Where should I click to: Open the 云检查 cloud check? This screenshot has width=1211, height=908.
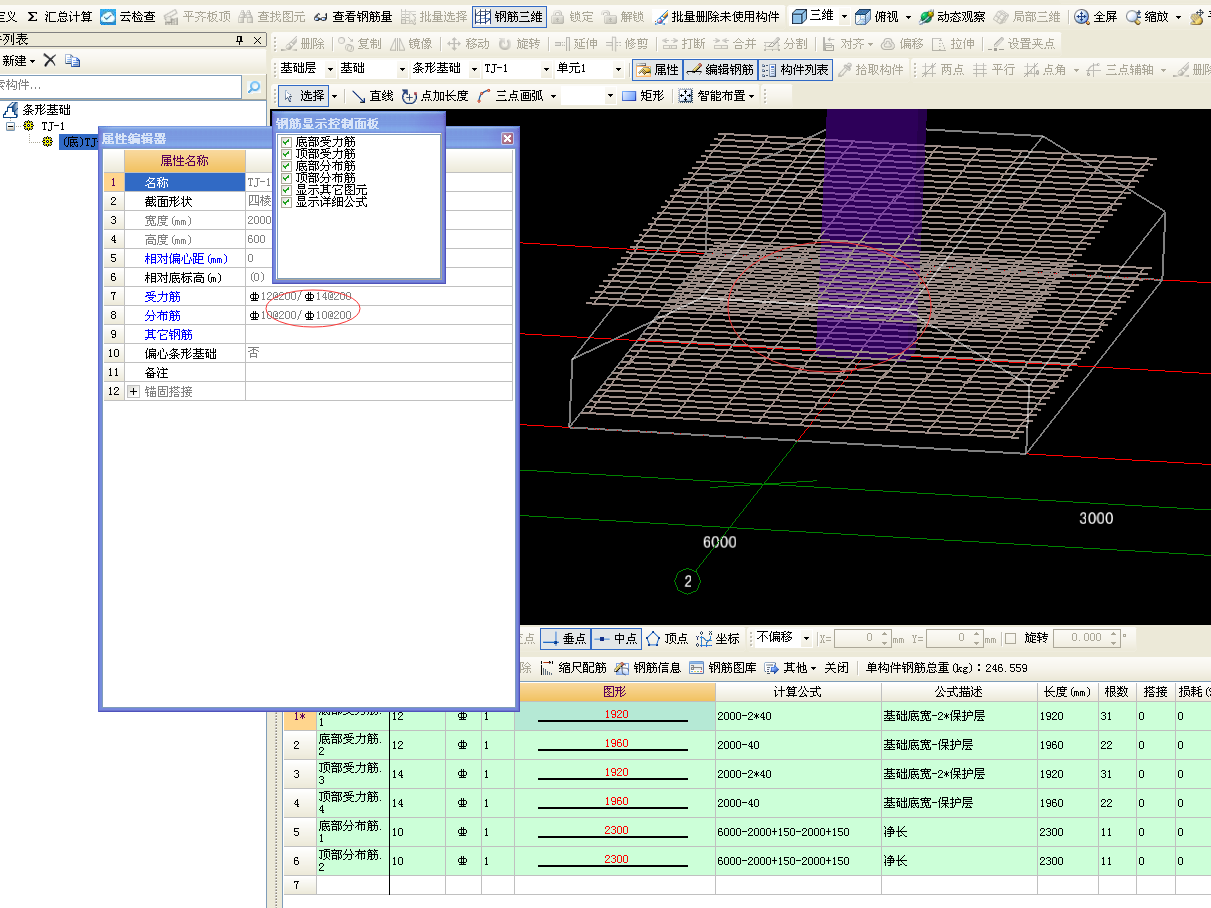click(x=128, y=17)
